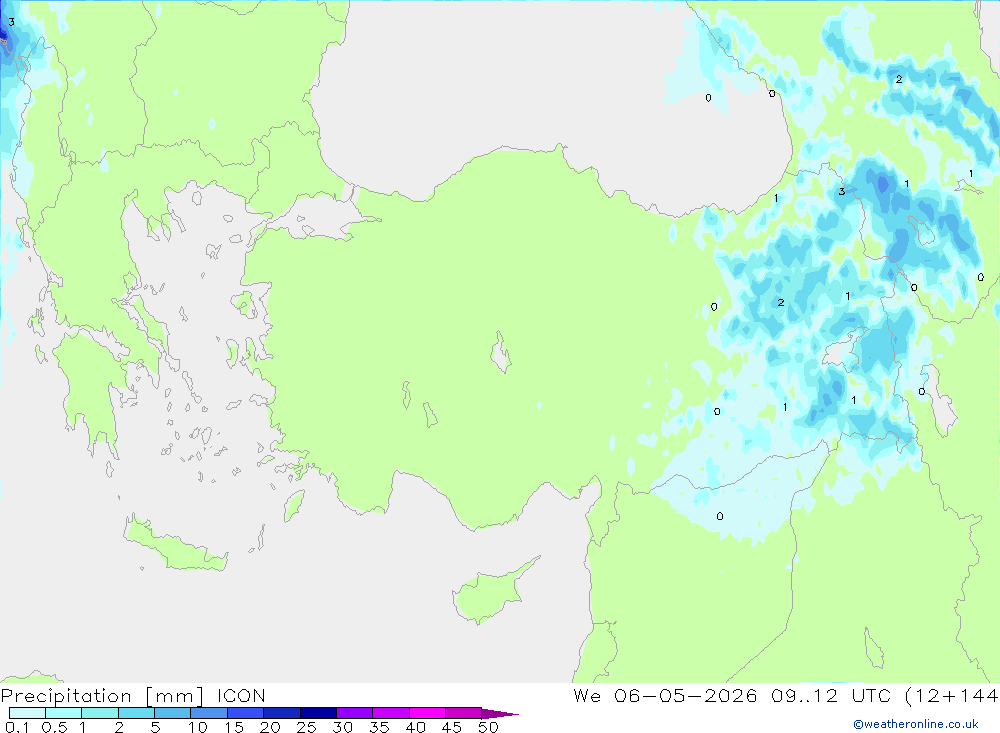Click the legend label "35"

pyautogui.click(x=379, y=727)
